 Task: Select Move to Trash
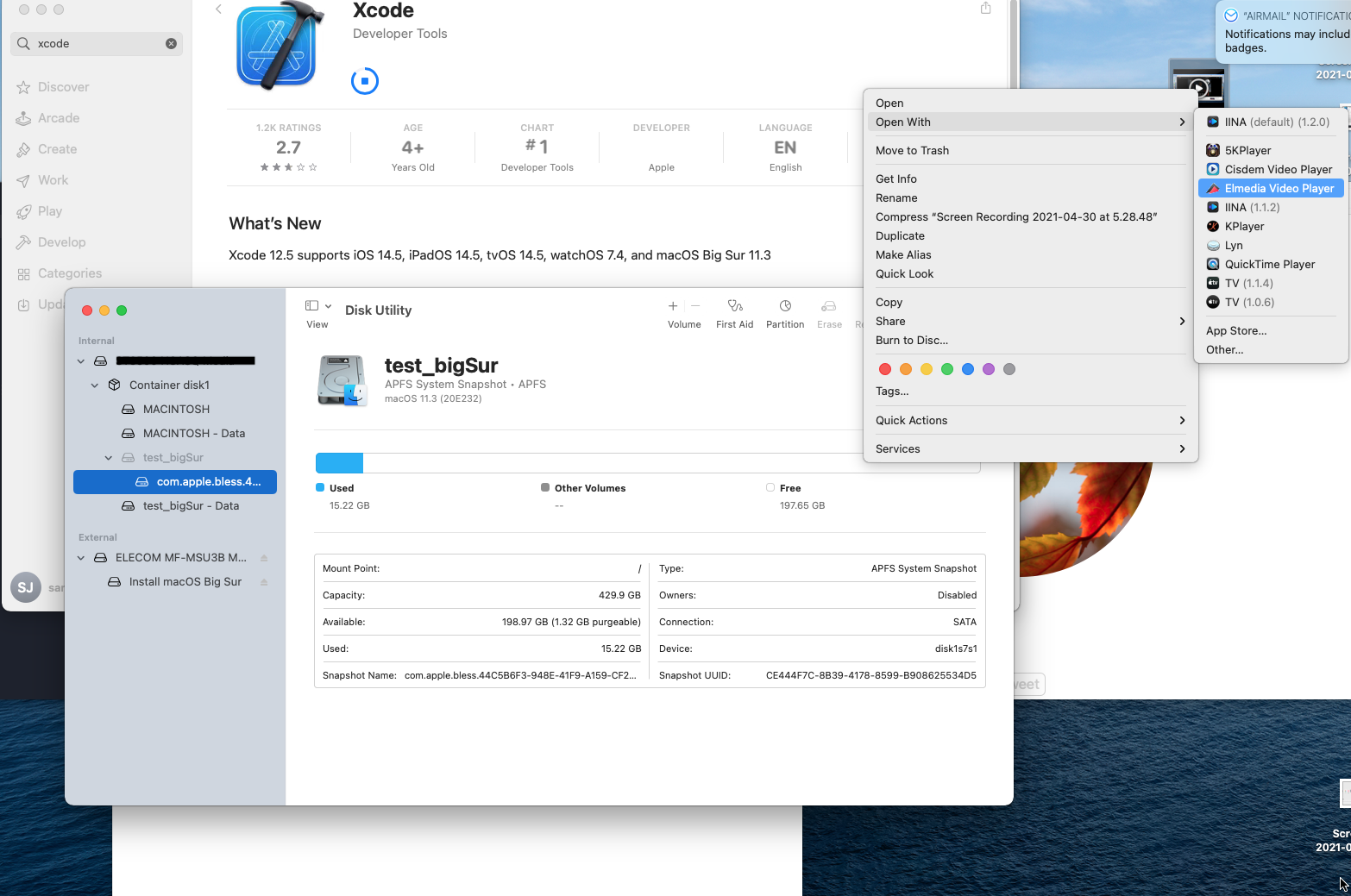click(x=1030, y=150)
